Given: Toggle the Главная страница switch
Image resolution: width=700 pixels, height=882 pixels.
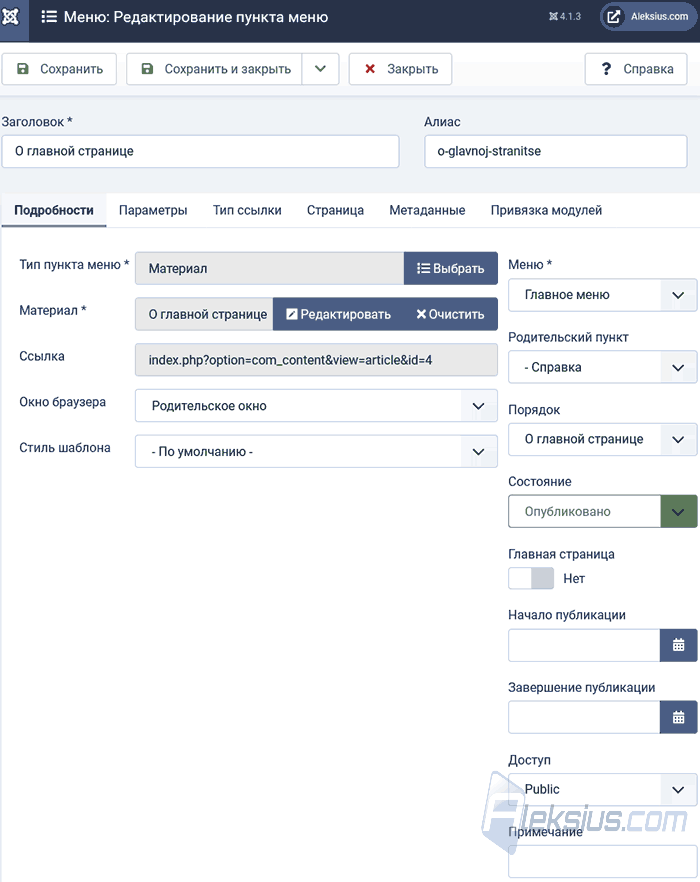Looking at the screenshot, I should pyautogui.click(x=531, y=578).
